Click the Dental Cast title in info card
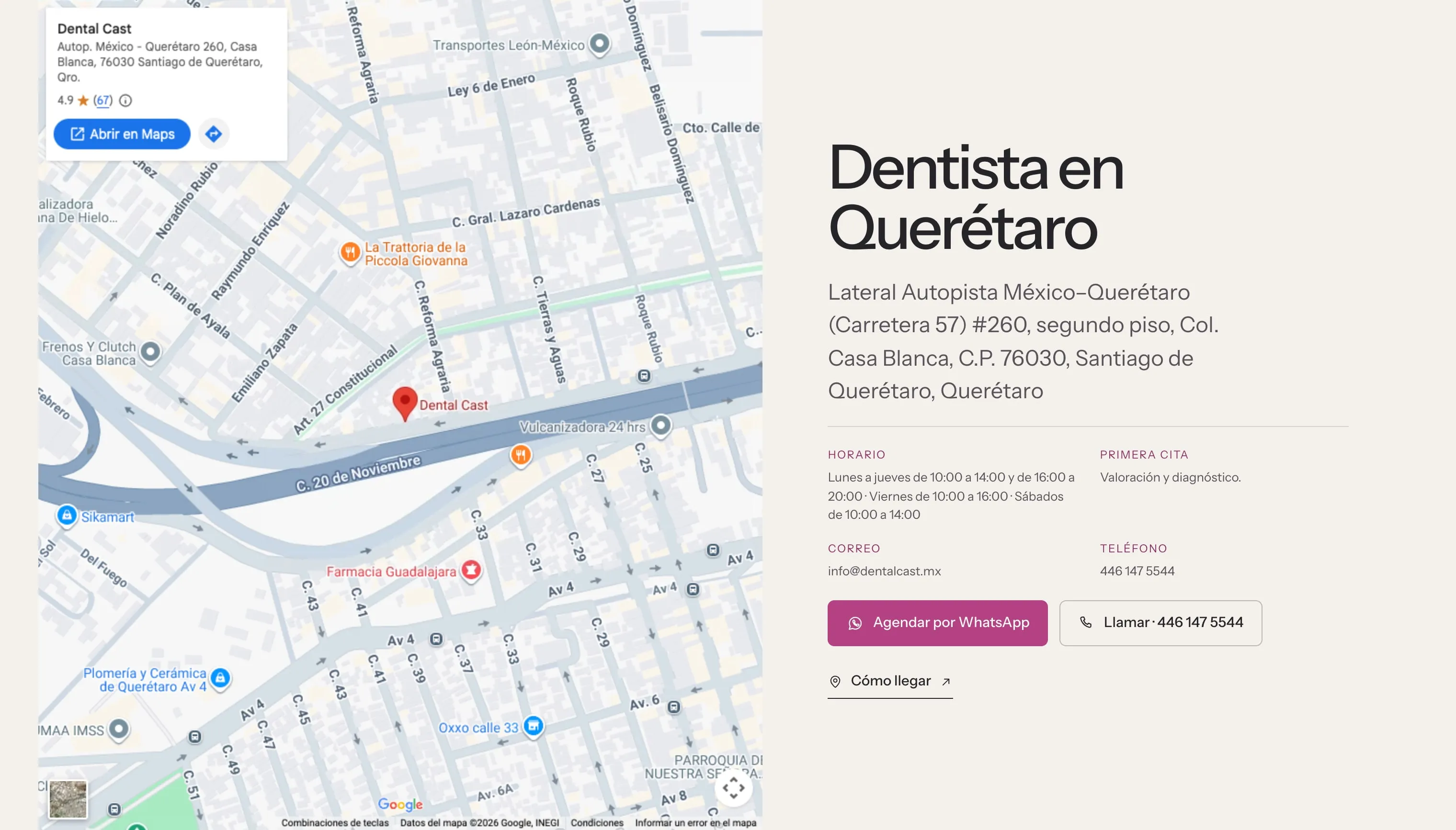Screen dimensions: 1456x830 [x=94, y=29]
